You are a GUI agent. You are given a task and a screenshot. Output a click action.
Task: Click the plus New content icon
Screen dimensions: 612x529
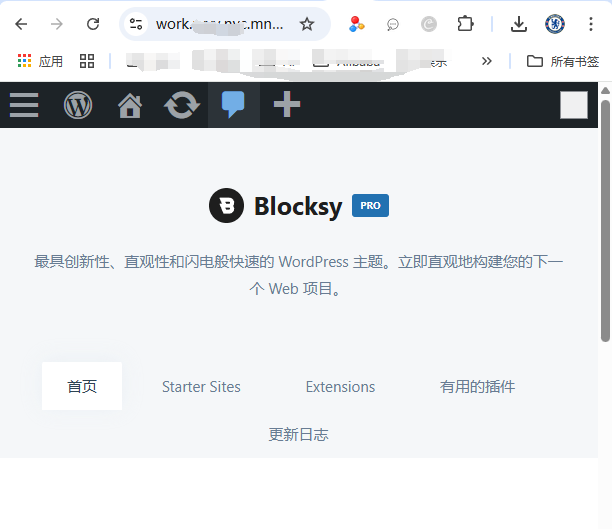click(x=287, y=104)
